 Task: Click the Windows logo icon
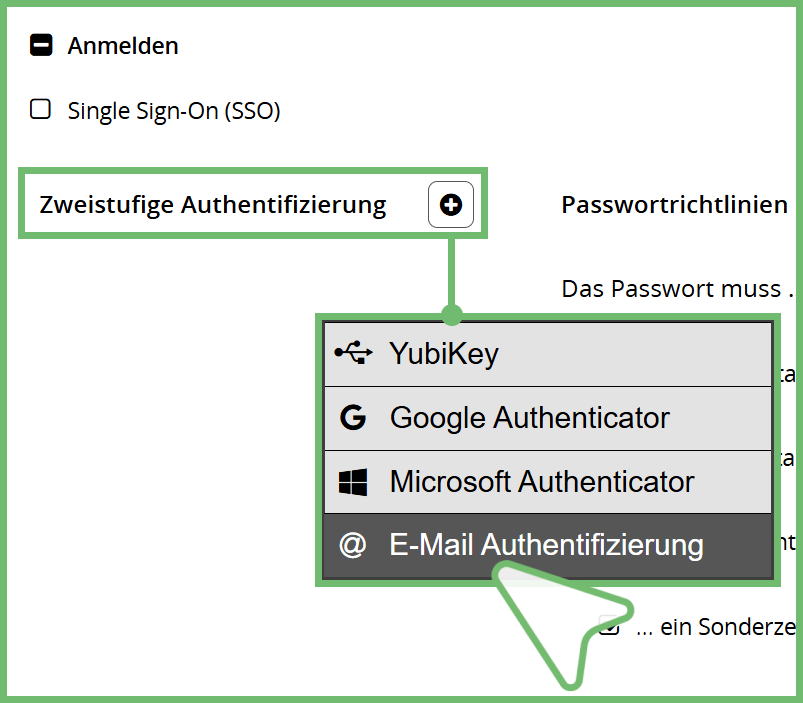click(353, 482)
